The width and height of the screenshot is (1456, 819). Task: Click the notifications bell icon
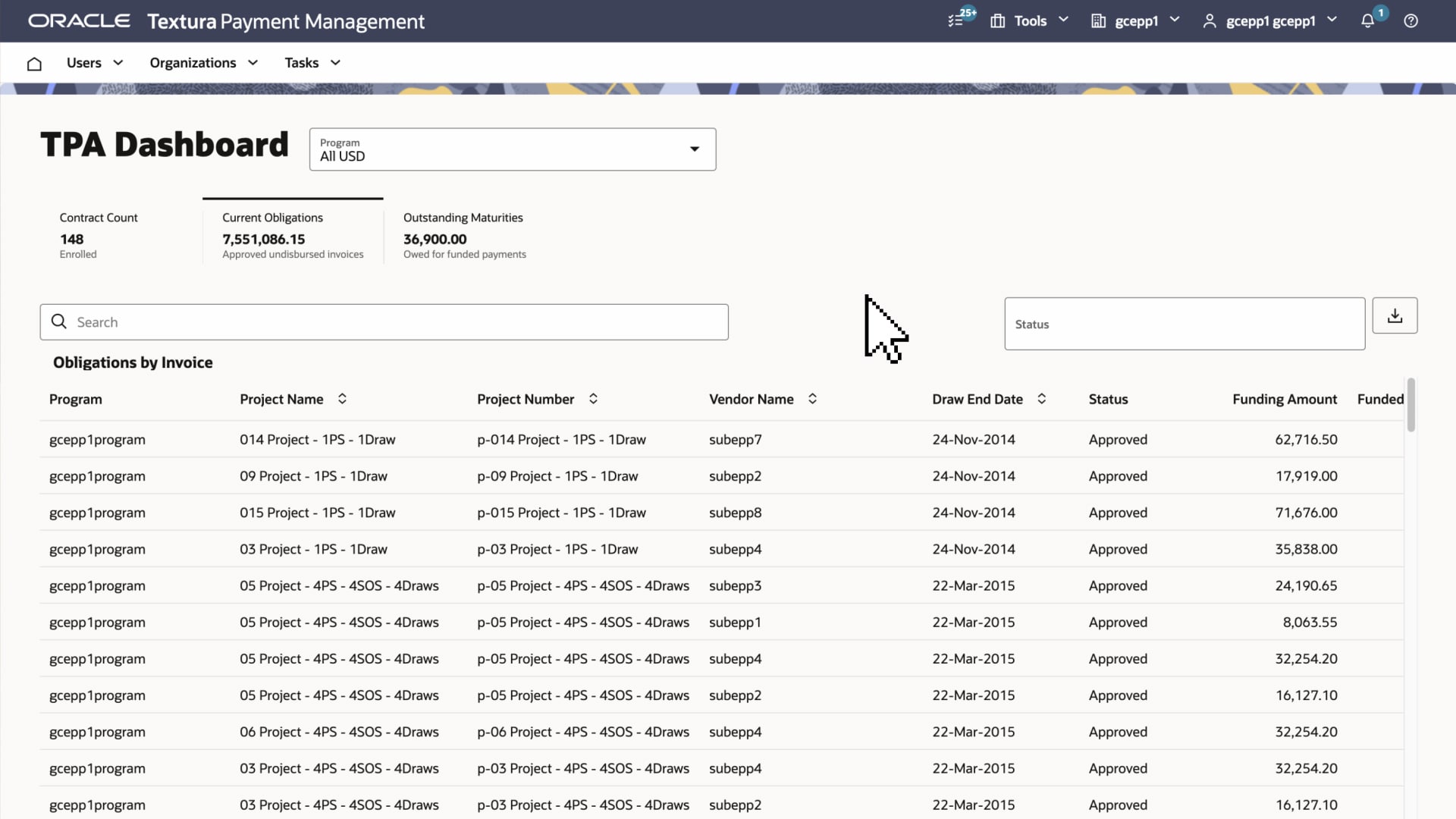(1367, 21)
